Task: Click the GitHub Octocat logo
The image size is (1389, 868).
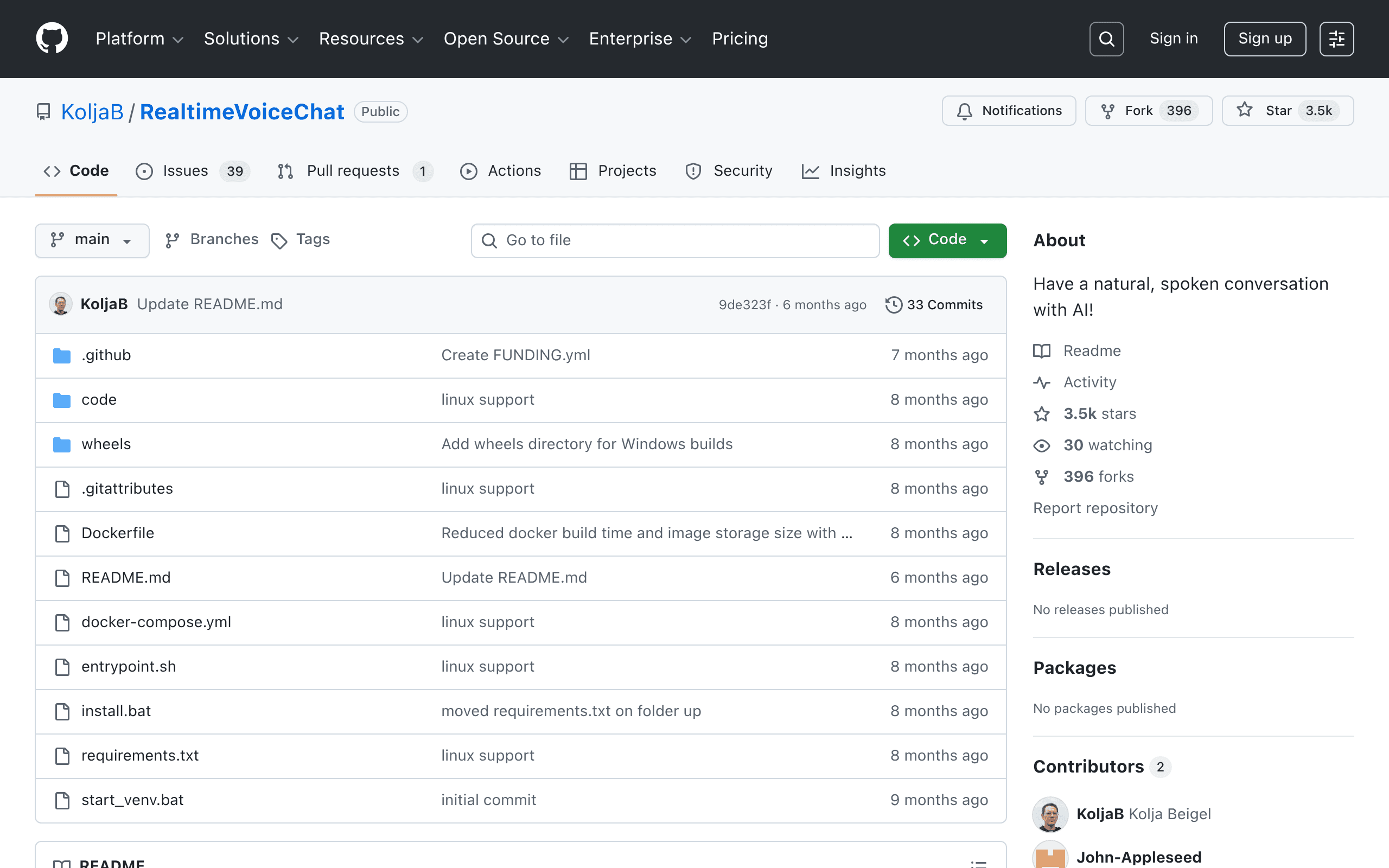Action: coord(52,39)
